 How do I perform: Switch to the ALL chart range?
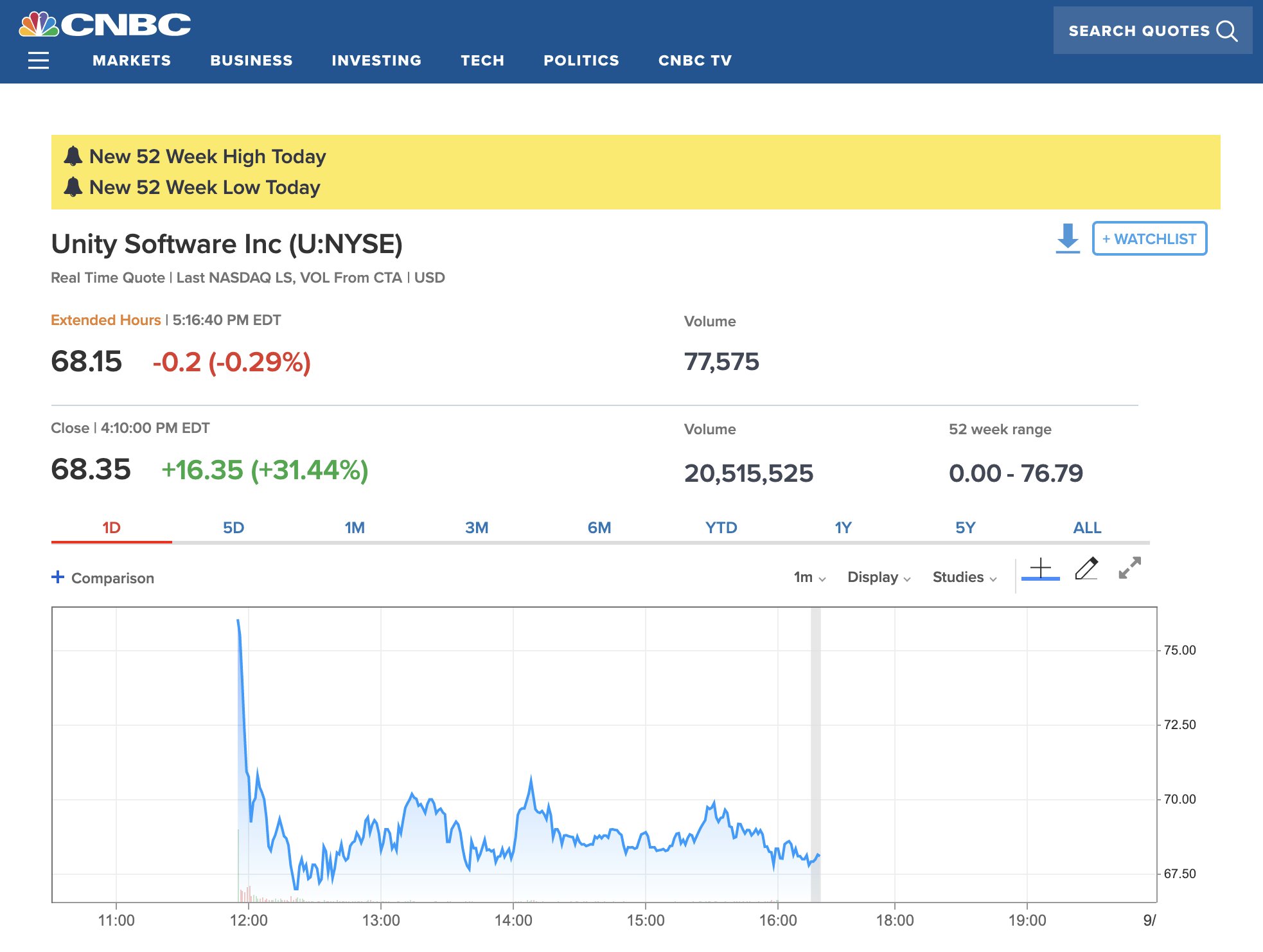[x=1087, y=528]
